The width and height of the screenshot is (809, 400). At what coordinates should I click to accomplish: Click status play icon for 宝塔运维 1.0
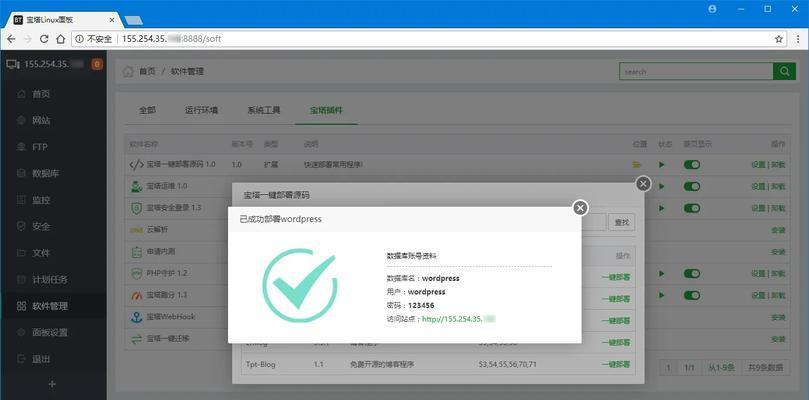click(661, 186)
